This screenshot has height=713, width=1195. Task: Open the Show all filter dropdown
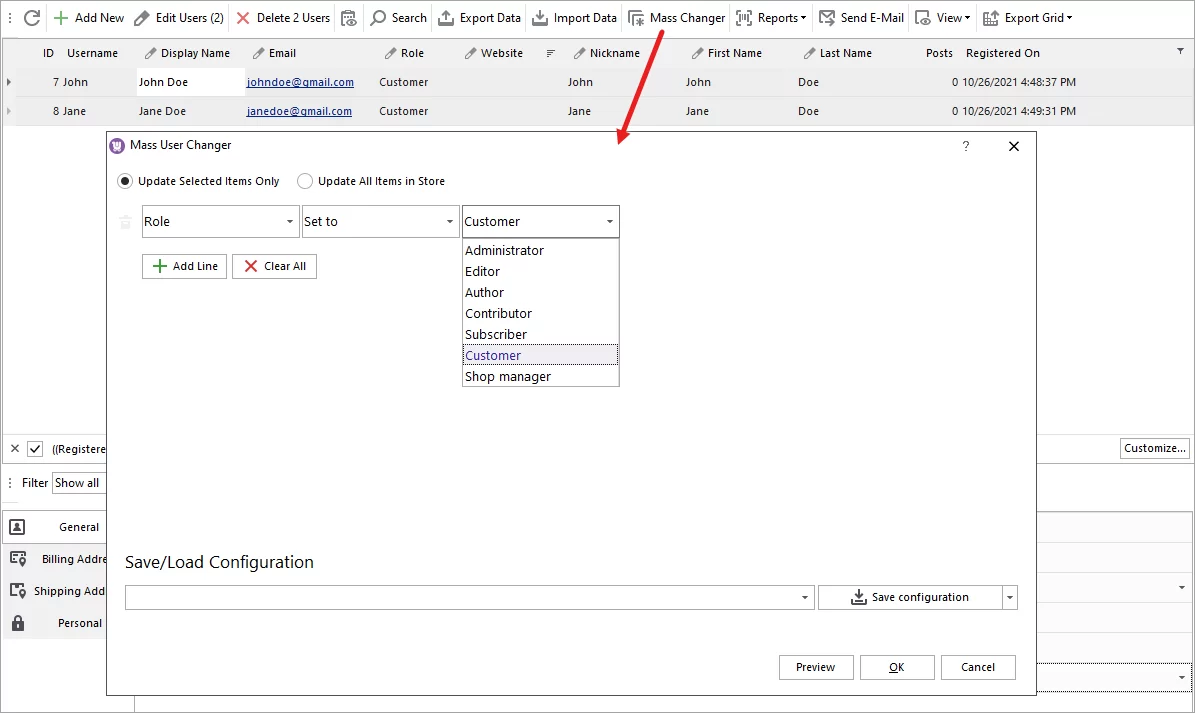[x=78, y=482]
